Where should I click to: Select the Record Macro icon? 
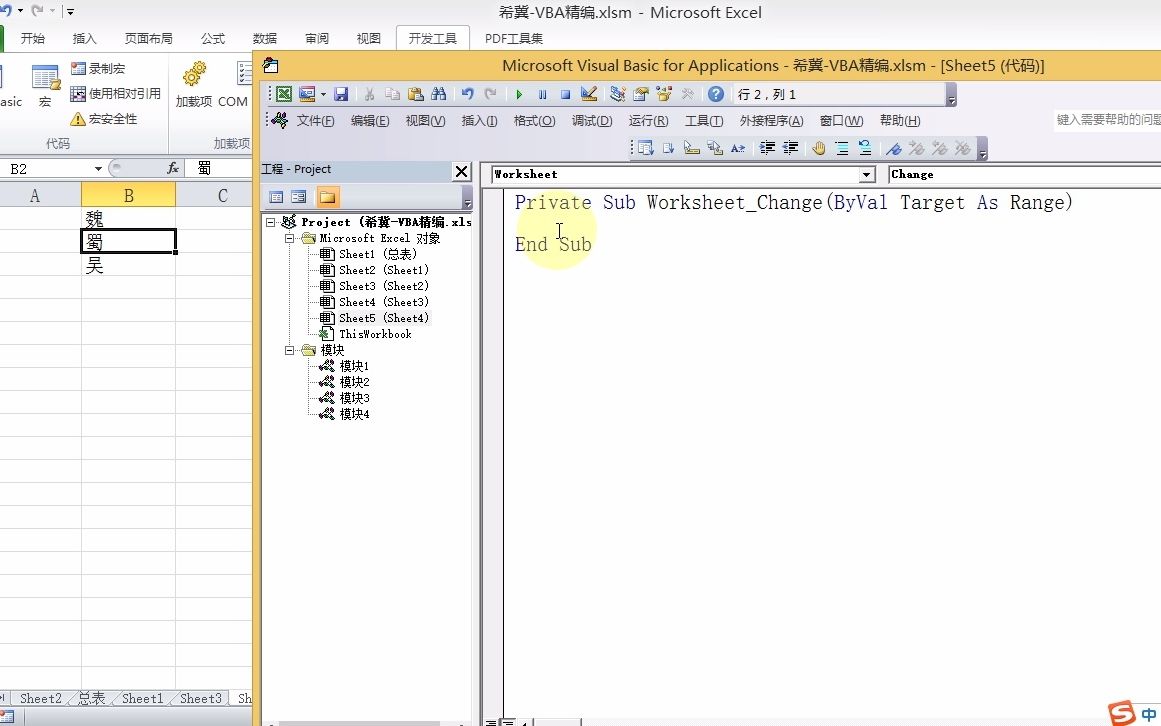[x=95, y=68]
